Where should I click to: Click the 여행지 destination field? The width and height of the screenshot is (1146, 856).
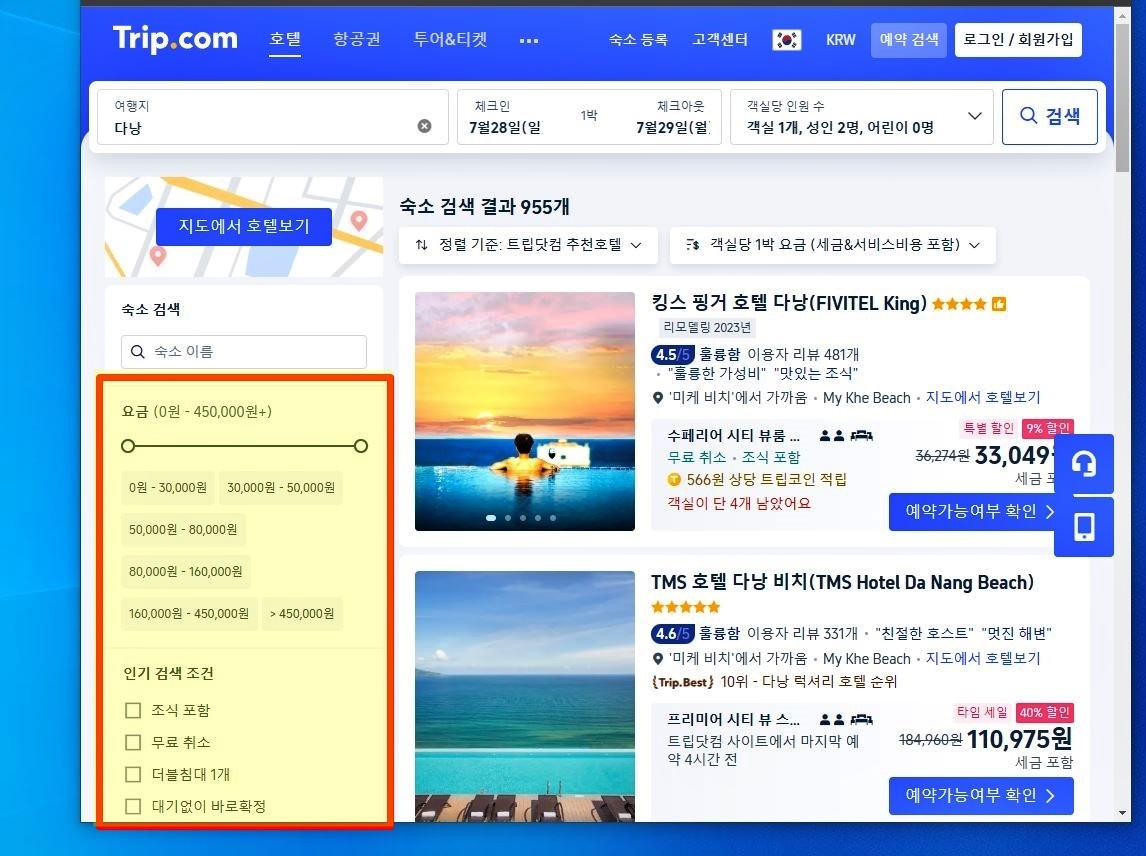point(273,117)
